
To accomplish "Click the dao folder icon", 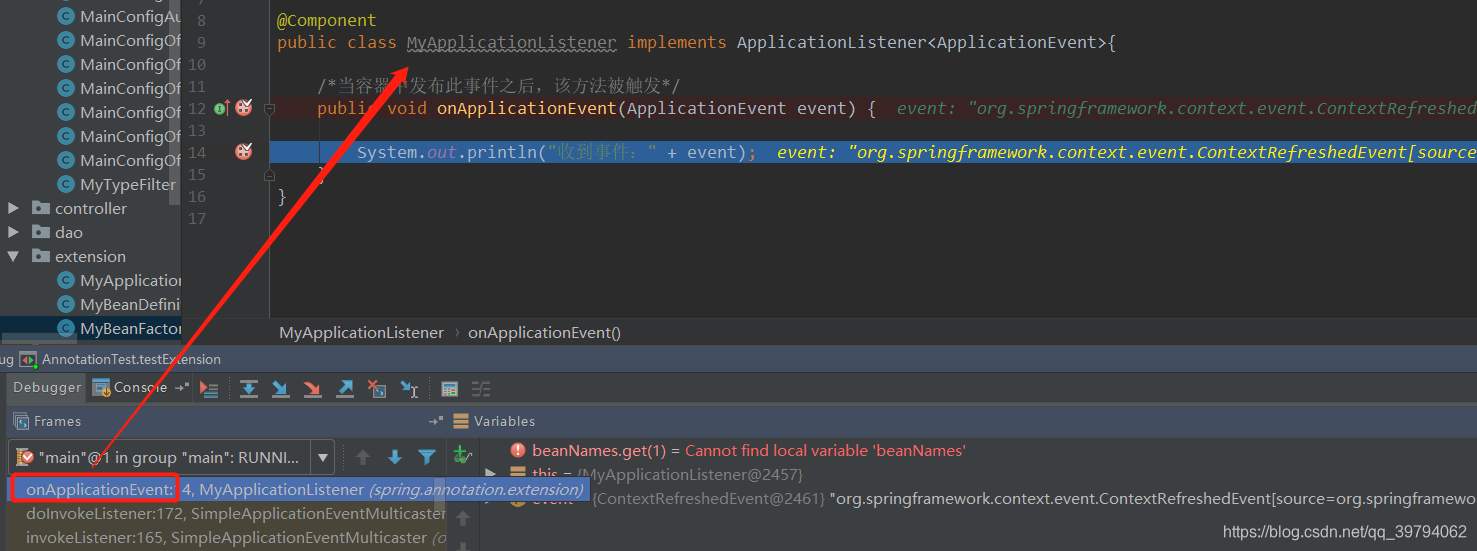I will 40,232.
